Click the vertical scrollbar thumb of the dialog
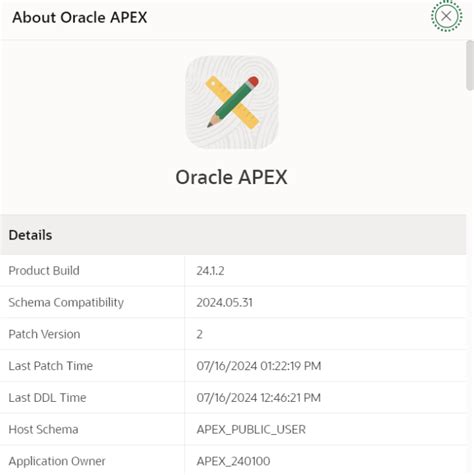Viewport: 474px width, 475px height. coord(470,65)
